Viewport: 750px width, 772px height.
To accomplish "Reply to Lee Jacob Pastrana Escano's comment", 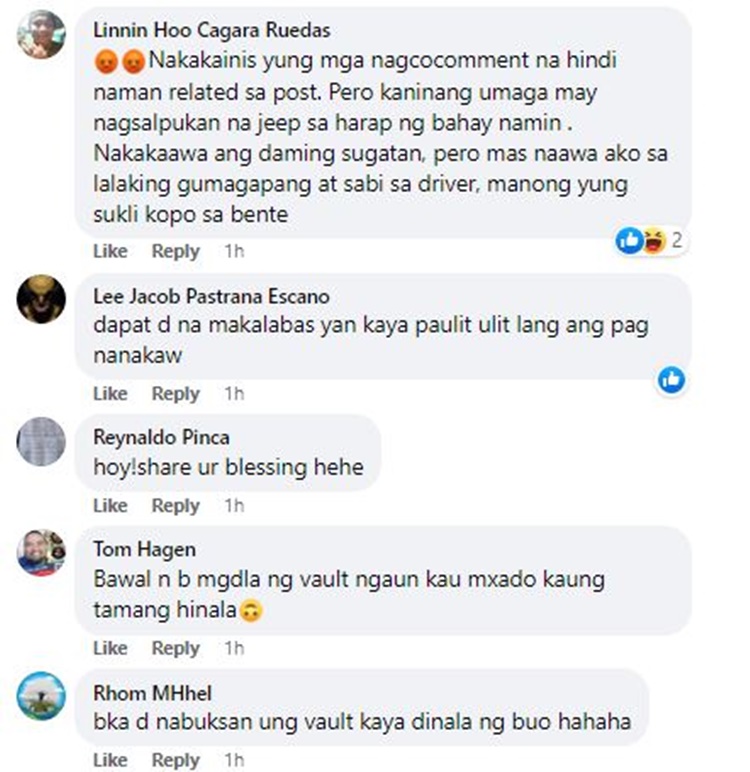I will 176,393.
